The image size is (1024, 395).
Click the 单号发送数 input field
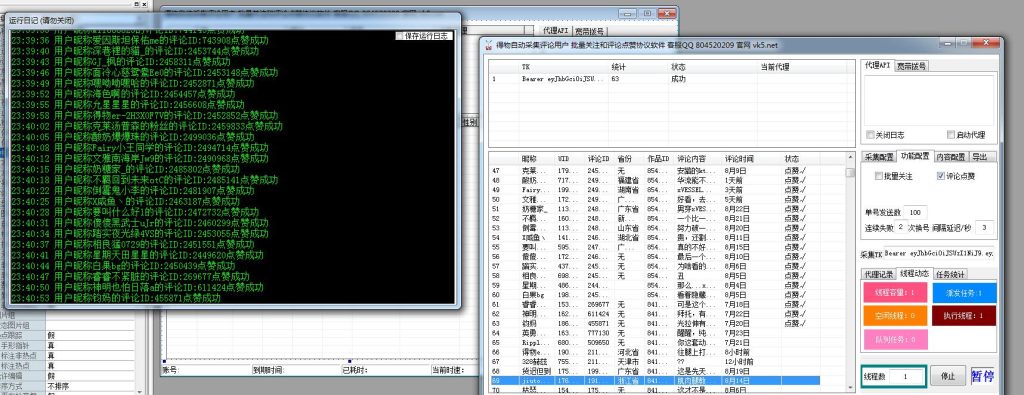916,212
